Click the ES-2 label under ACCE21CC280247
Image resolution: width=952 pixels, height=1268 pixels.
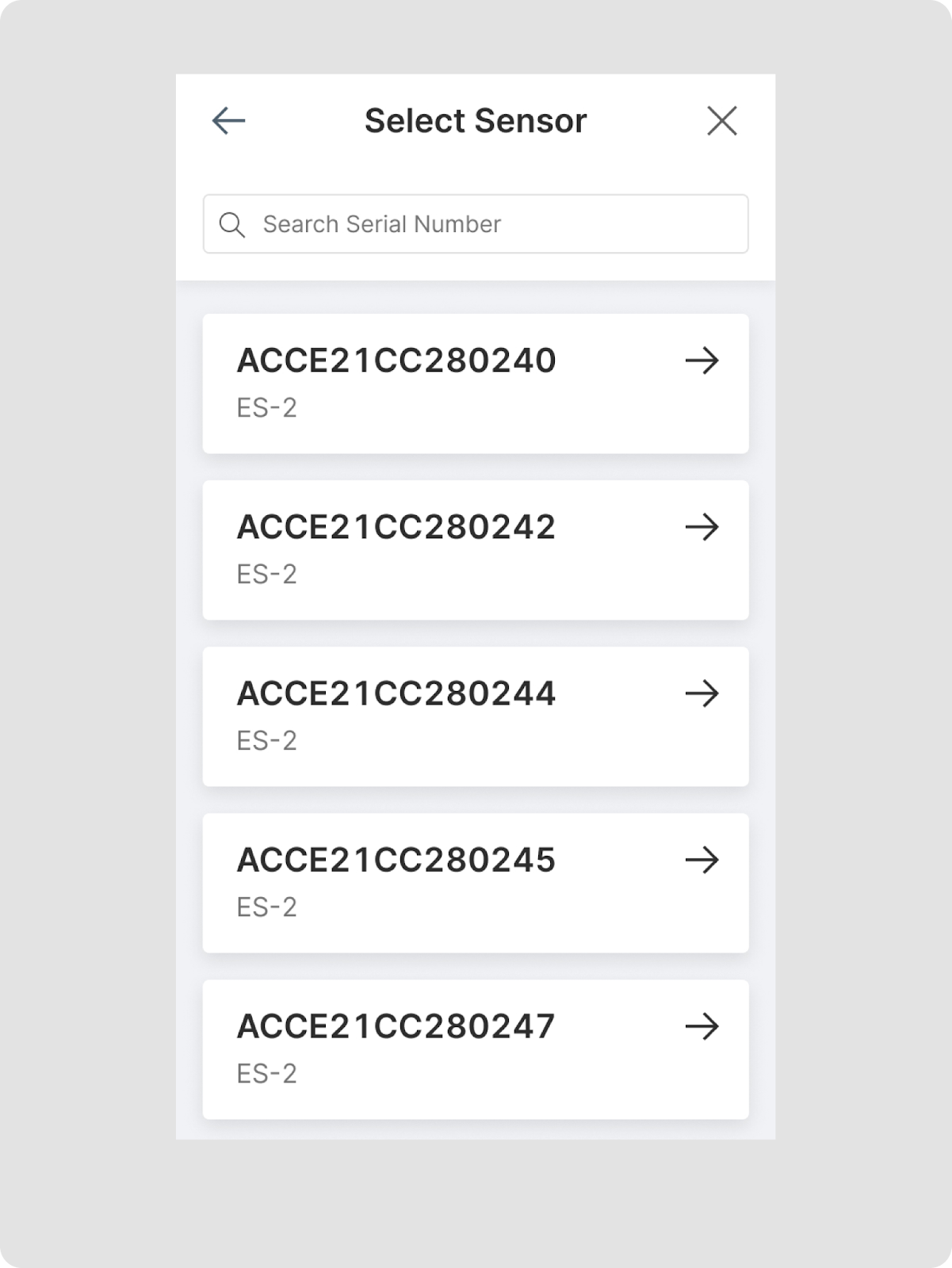point(266,1074)
